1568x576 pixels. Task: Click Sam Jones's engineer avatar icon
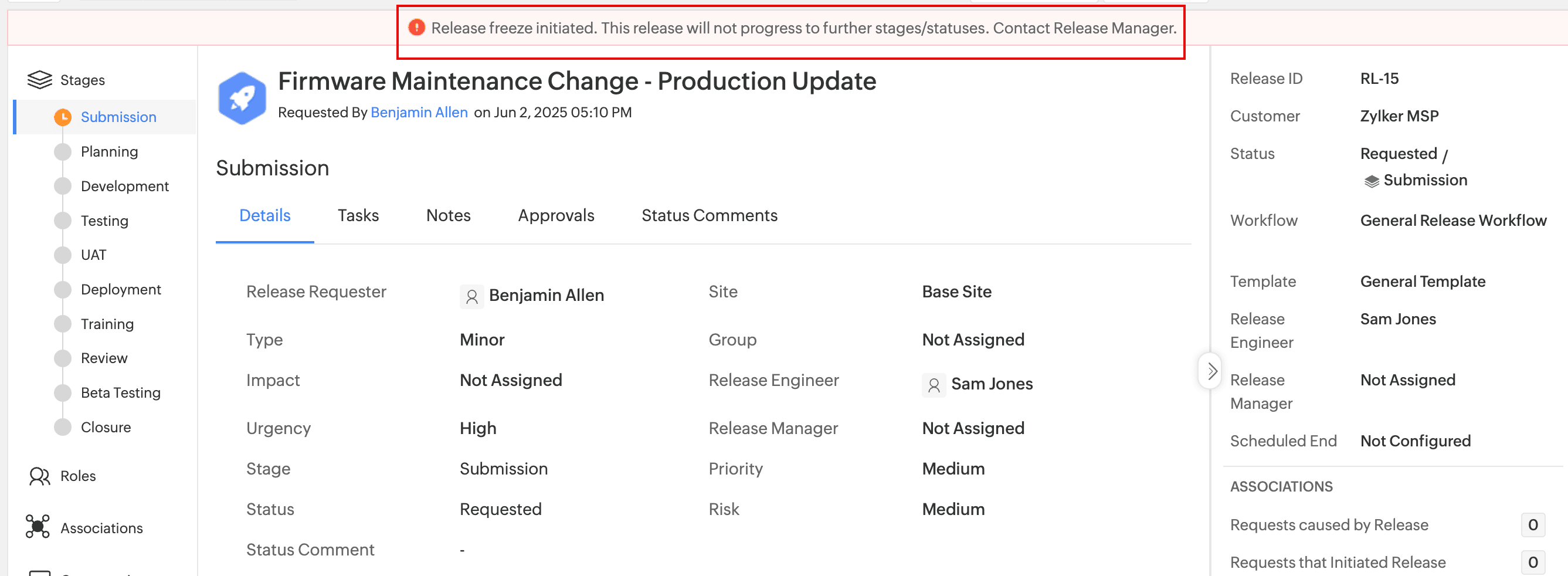click(x=934, y=385)
